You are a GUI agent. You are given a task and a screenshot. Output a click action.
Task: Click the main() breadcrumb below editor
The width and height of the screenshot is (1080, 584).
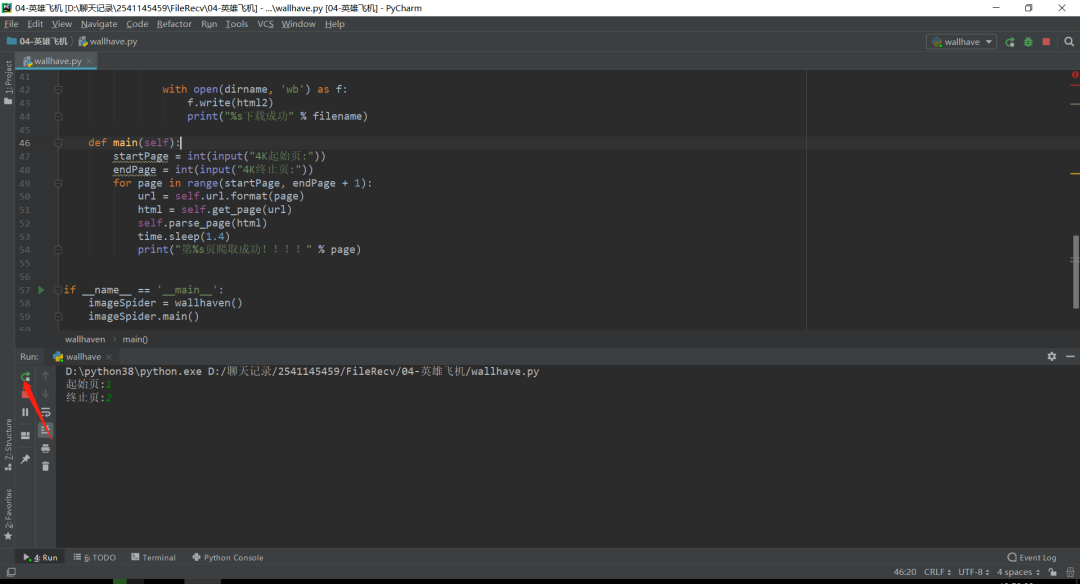coord(135,340)
